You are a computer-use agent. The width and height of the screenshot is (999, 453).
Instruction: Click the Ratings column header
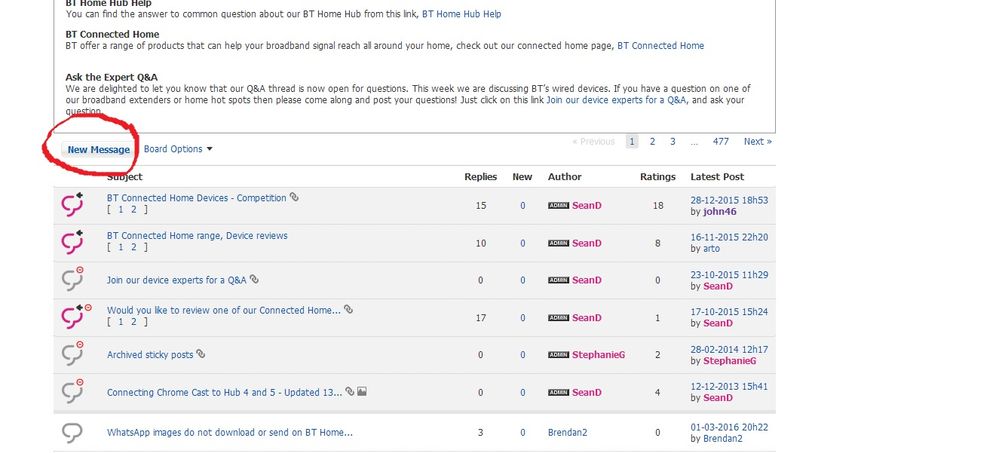[658, 176]
